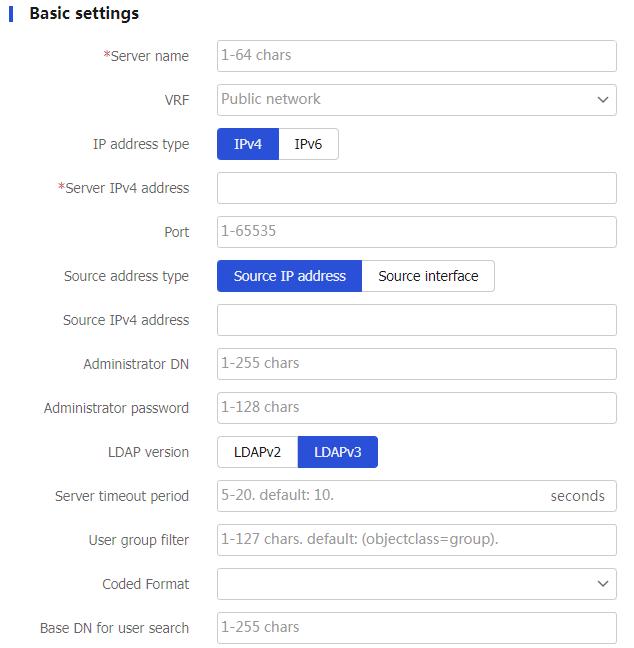Choose Source interface option
The image size is (634, 648).
pos(428,276)
